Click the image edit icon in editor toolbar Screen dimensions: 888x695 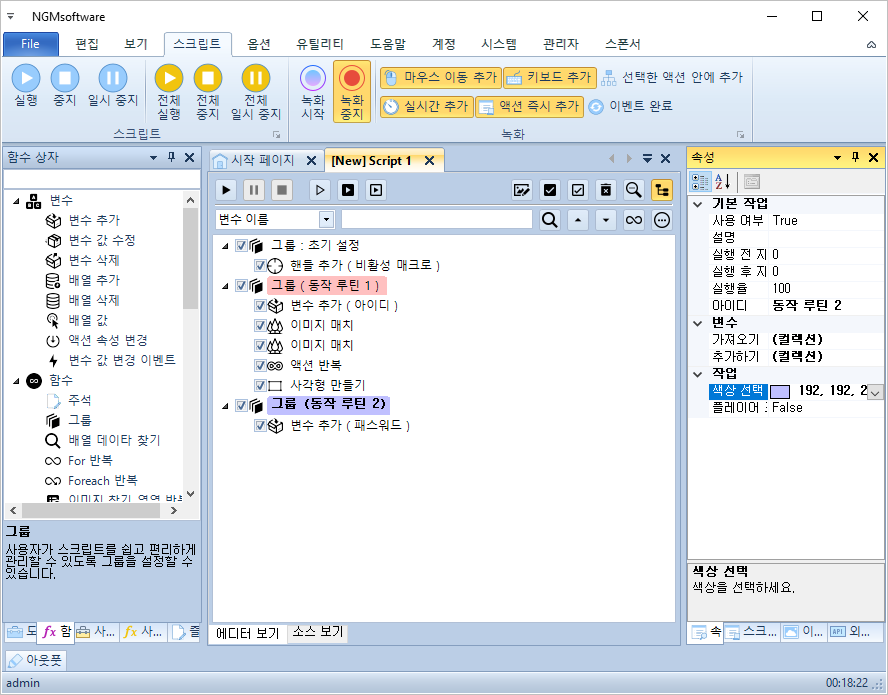(x=522, y=190)
